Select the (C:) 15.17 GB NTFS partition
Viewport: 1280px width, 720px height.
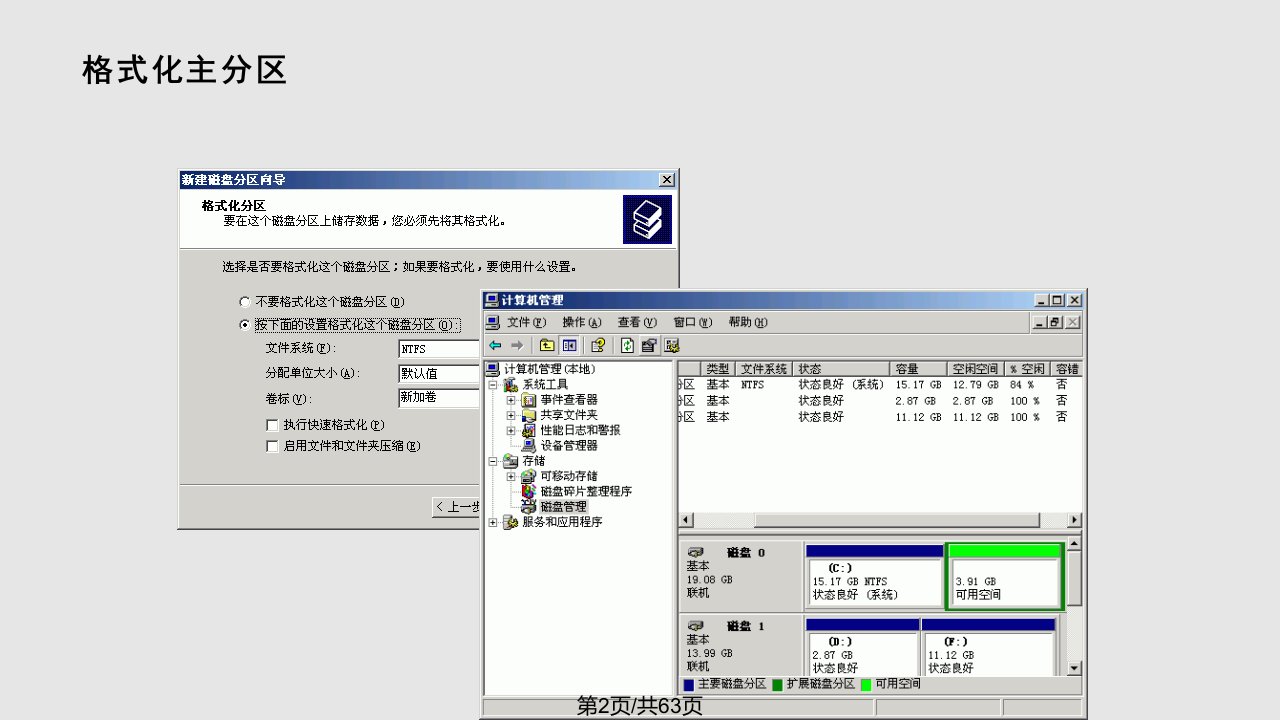[x=874, y=577]
